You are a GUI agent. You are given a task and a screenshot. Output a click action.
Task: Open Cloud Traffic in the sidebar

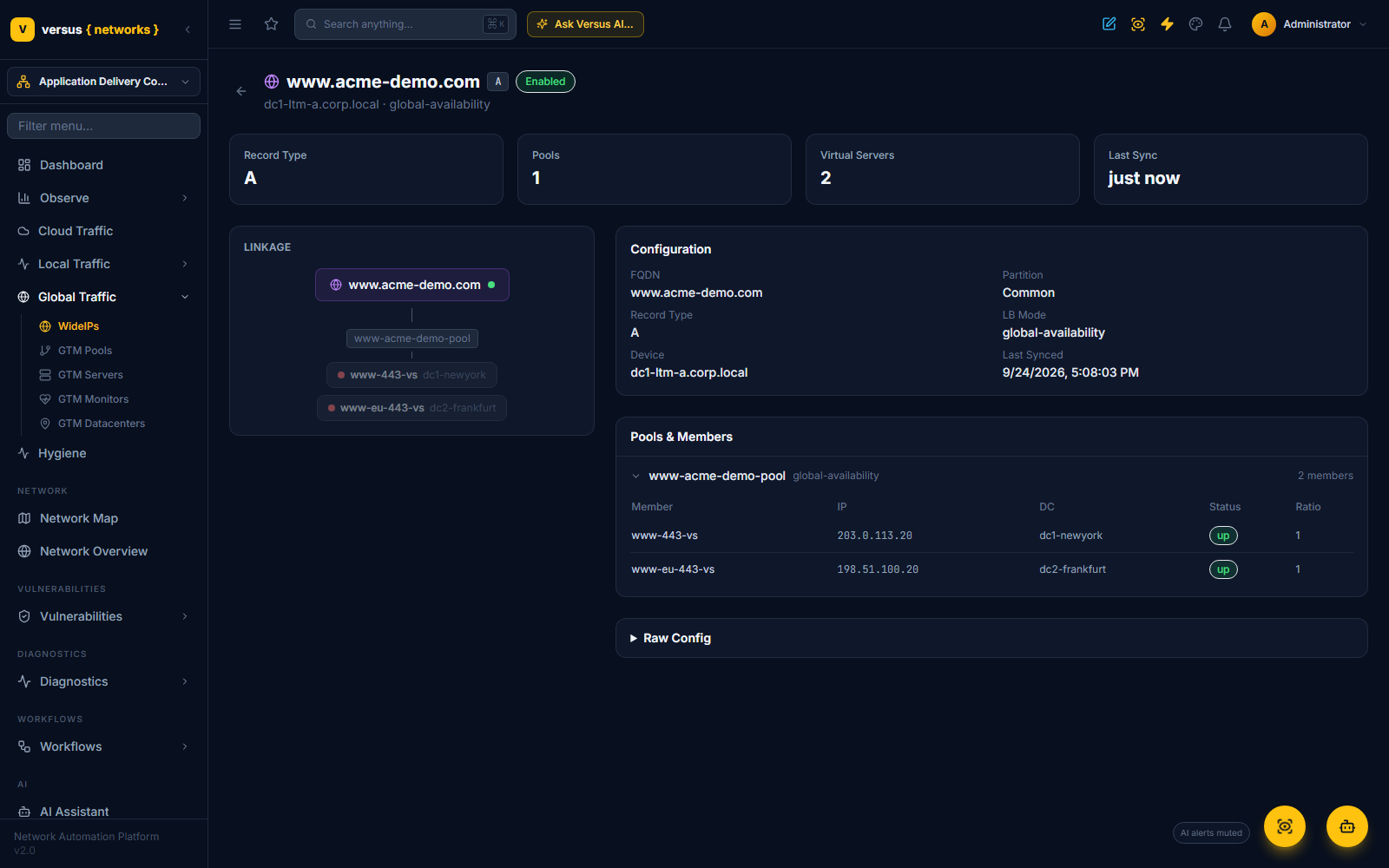[x=103, y=231]
